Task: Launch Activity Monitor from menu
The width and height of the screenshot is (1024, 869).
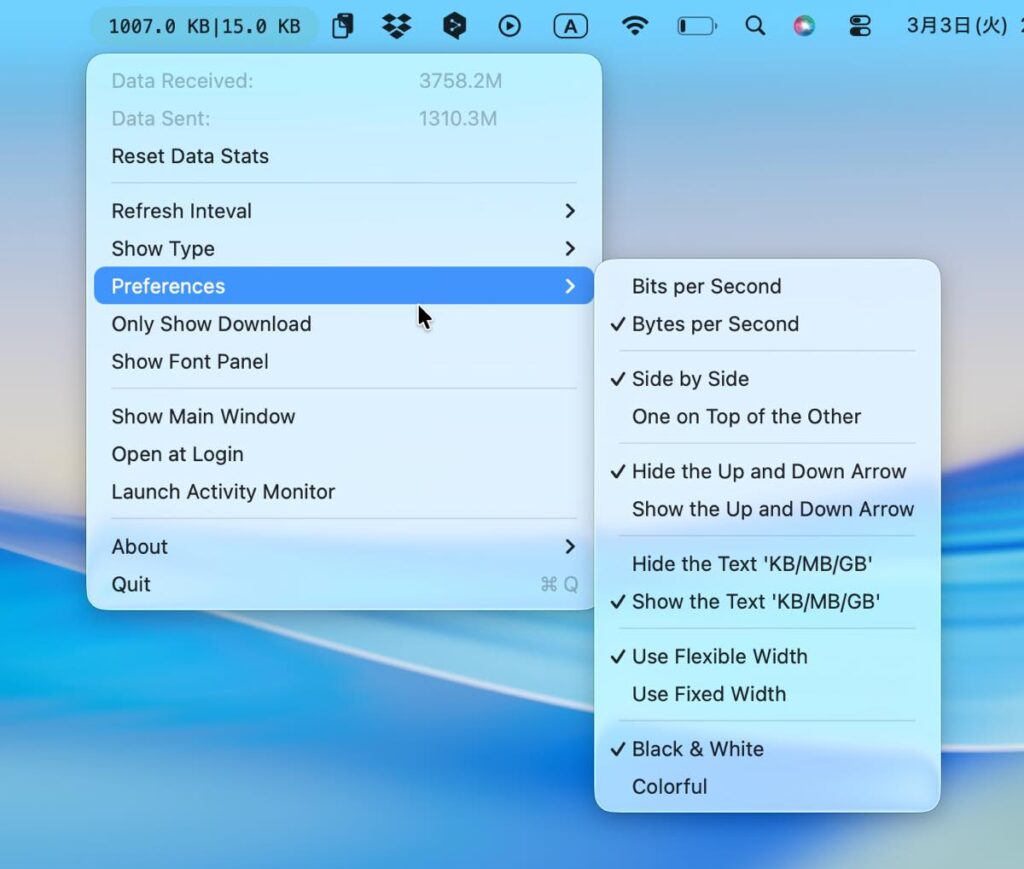Action: point(223,492)
